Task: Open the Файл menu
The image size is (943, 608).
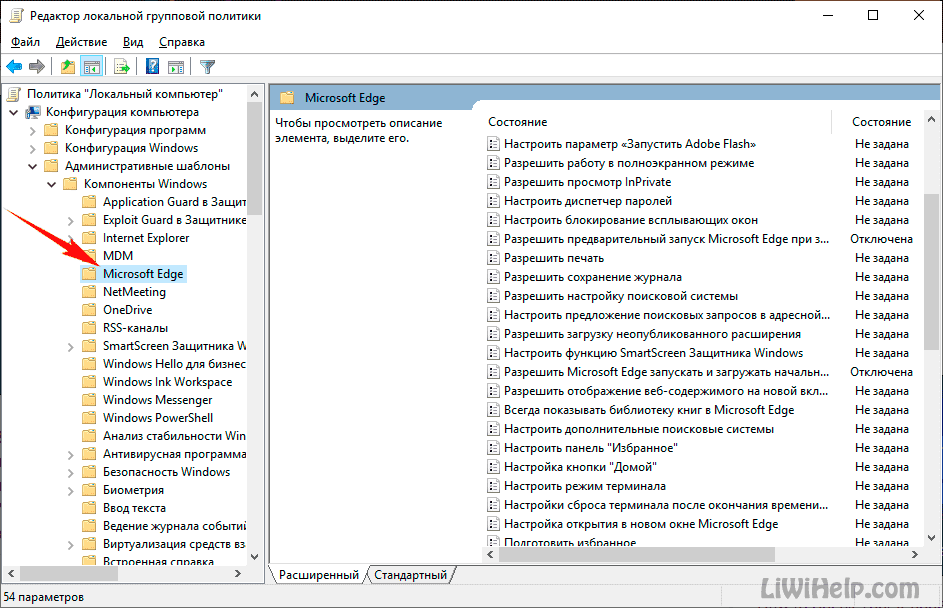Action: 25,42
